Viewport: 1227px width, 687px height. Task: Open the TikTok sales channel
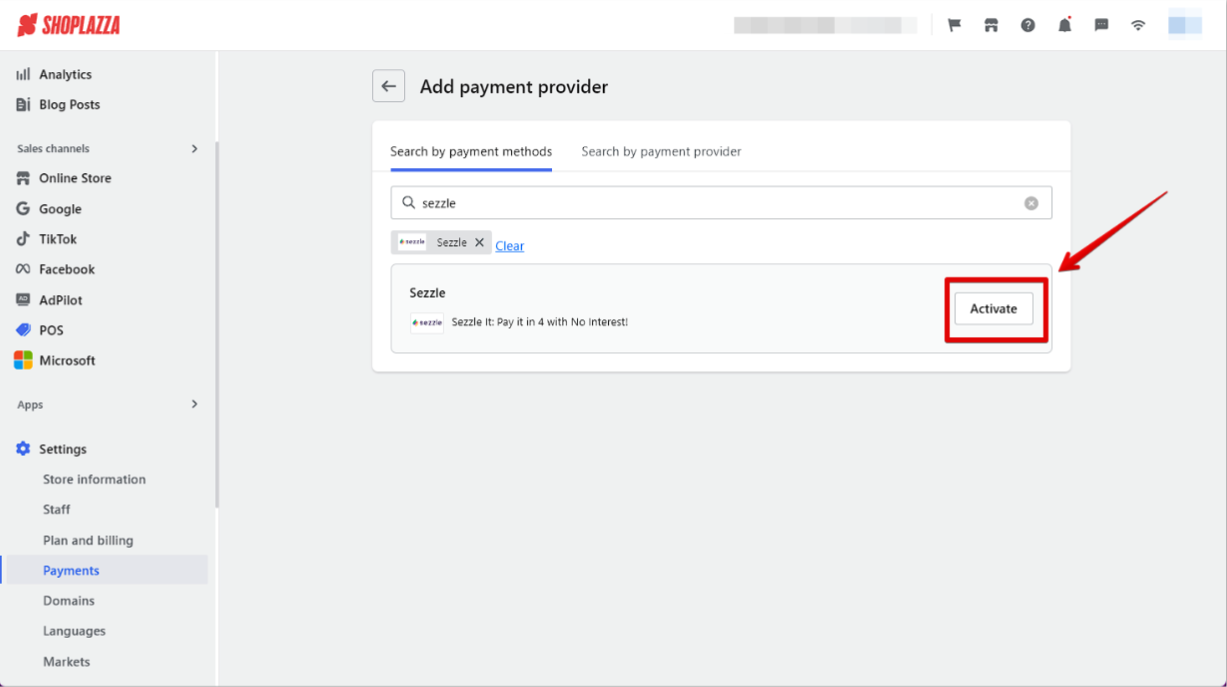tap(58, 239)
